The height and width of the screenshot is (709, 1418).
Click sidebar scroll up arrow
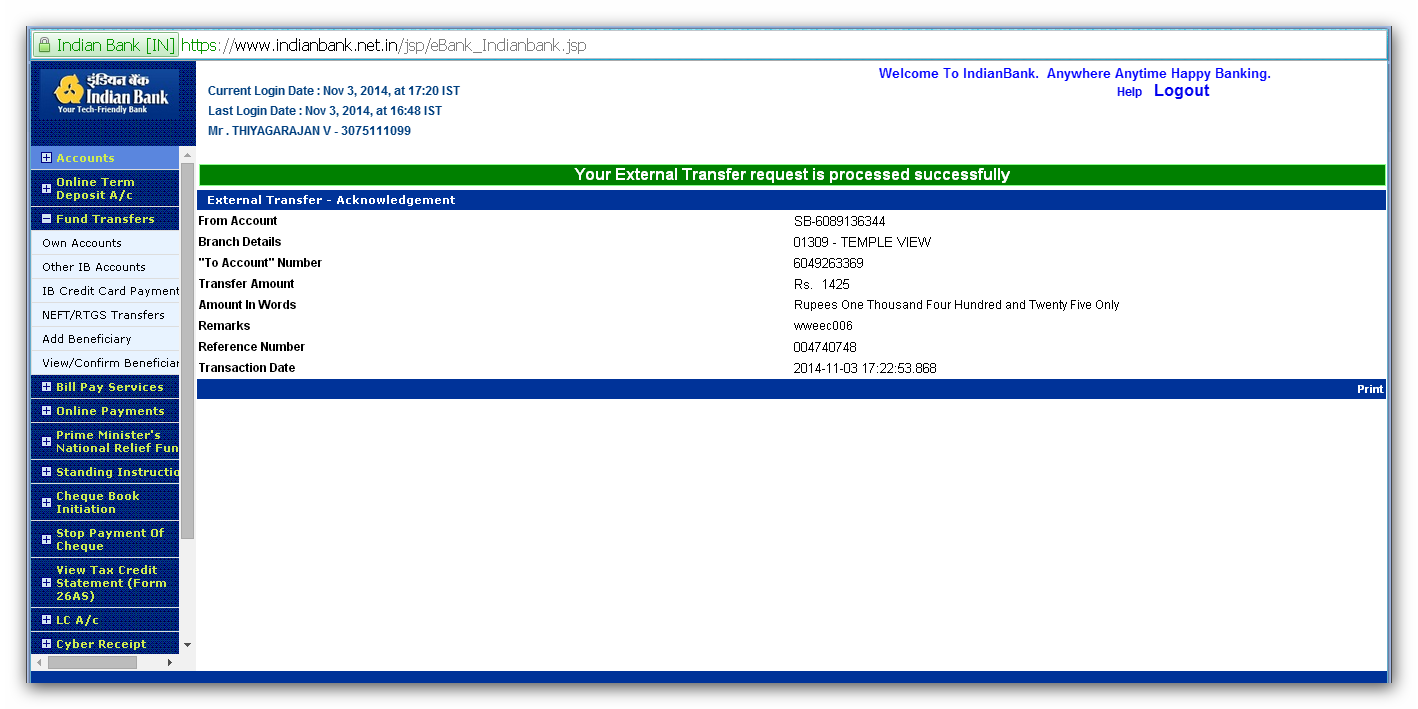coord(187,155)
